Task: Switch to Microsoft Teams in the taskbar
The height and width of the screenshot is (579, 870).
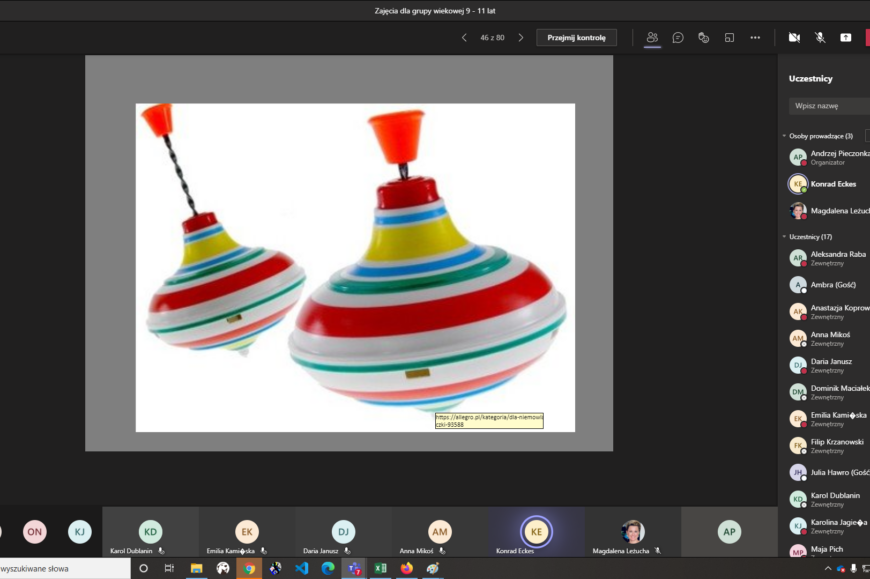Action: pyautogui.click(x=354, y=568)
